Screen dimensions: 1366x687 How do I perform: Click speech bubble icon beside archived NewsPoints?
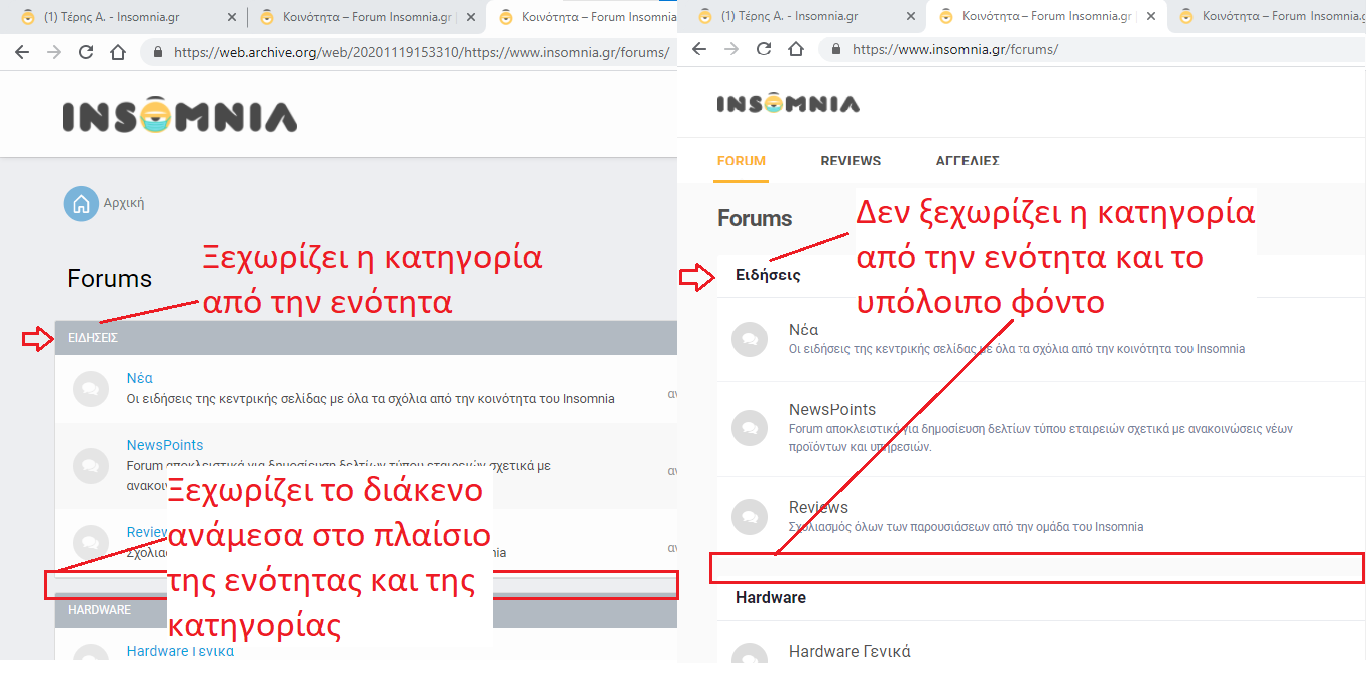[91, 465]
